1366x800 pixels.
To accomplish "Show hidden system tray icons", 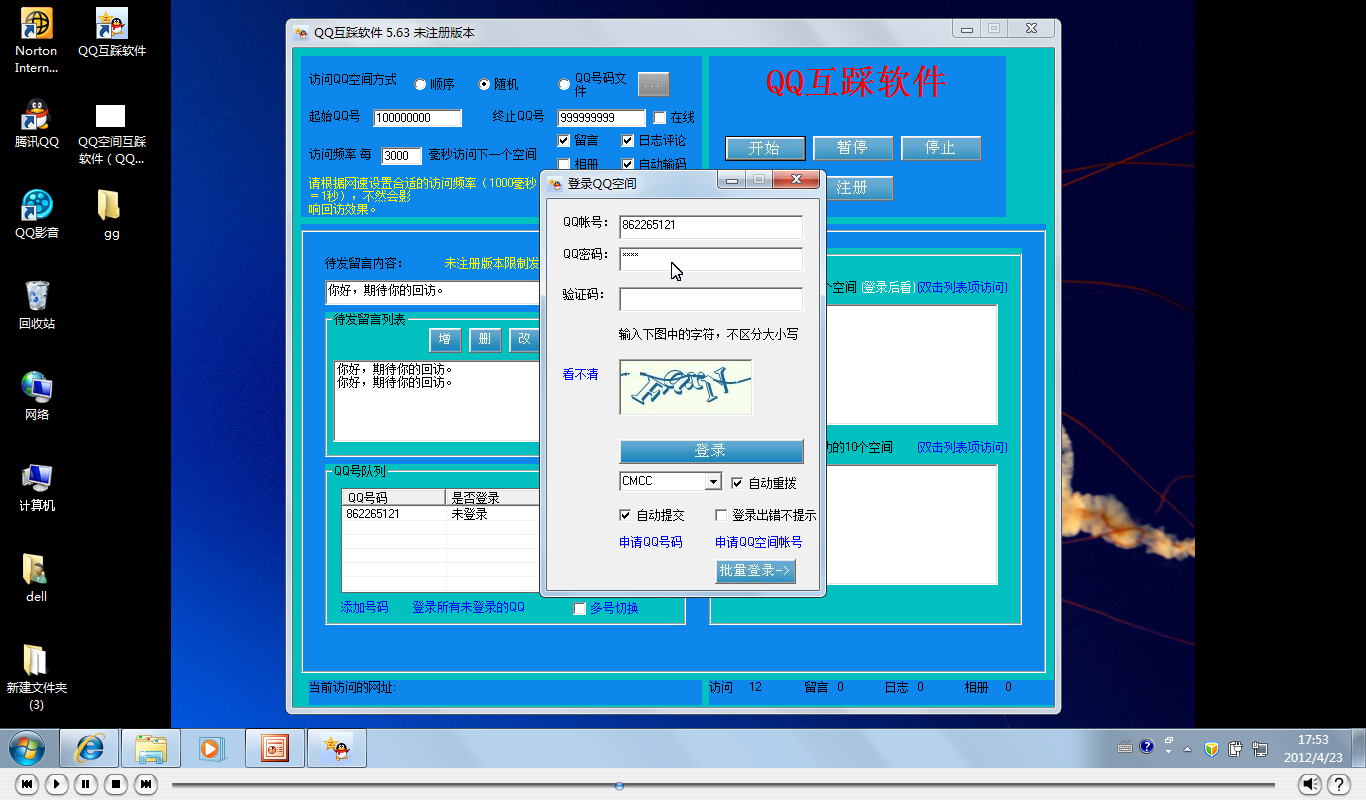I will click(x=1187, y=748).
